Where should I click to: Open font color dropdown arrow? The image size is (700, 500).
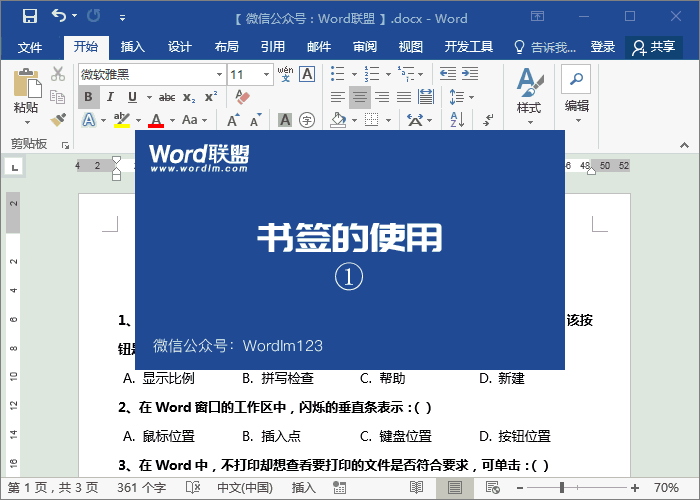(x=172, y=120)
